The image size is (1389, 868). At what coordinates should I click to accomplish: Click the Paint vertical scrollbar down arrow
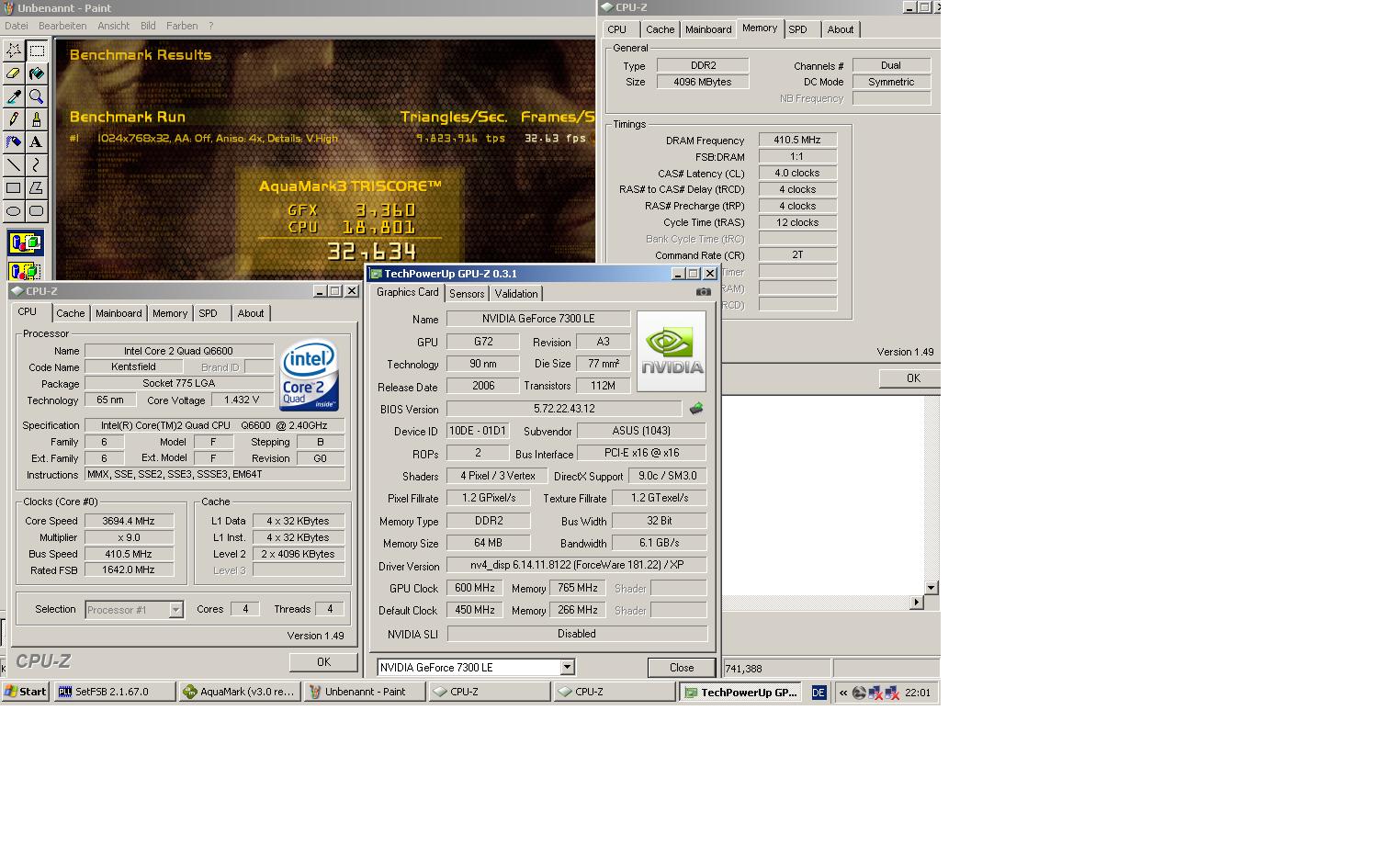[931, 587]
